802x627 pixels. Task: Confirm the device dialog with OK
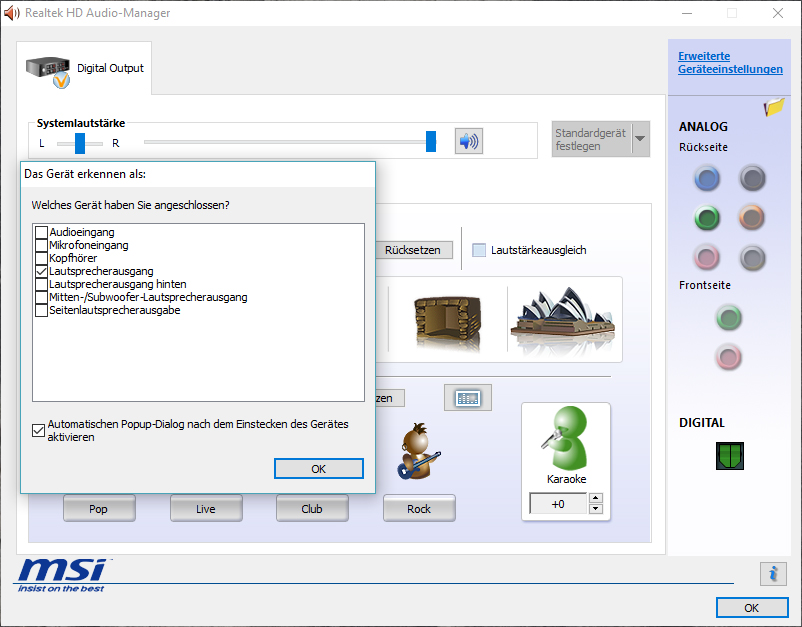pos(319,468)
